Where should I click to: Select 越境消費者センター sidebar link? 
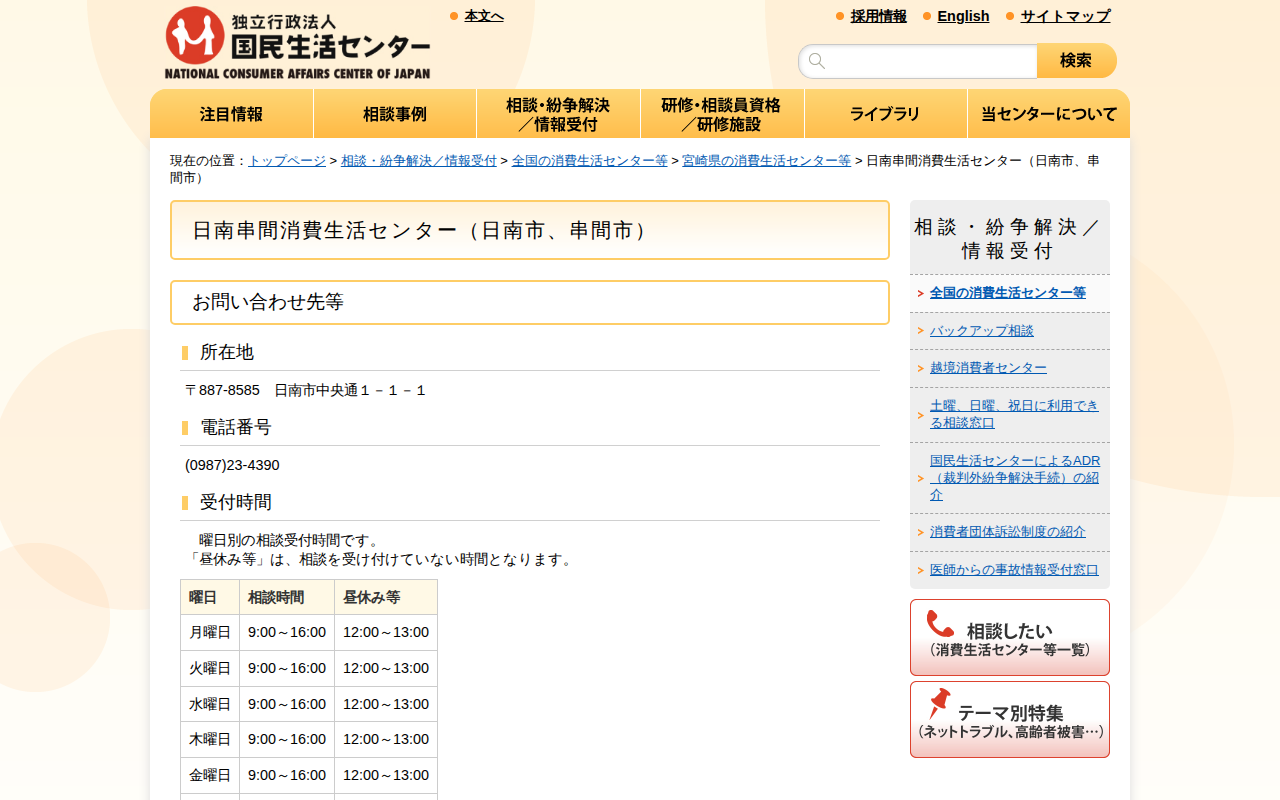tap(988, 368)
